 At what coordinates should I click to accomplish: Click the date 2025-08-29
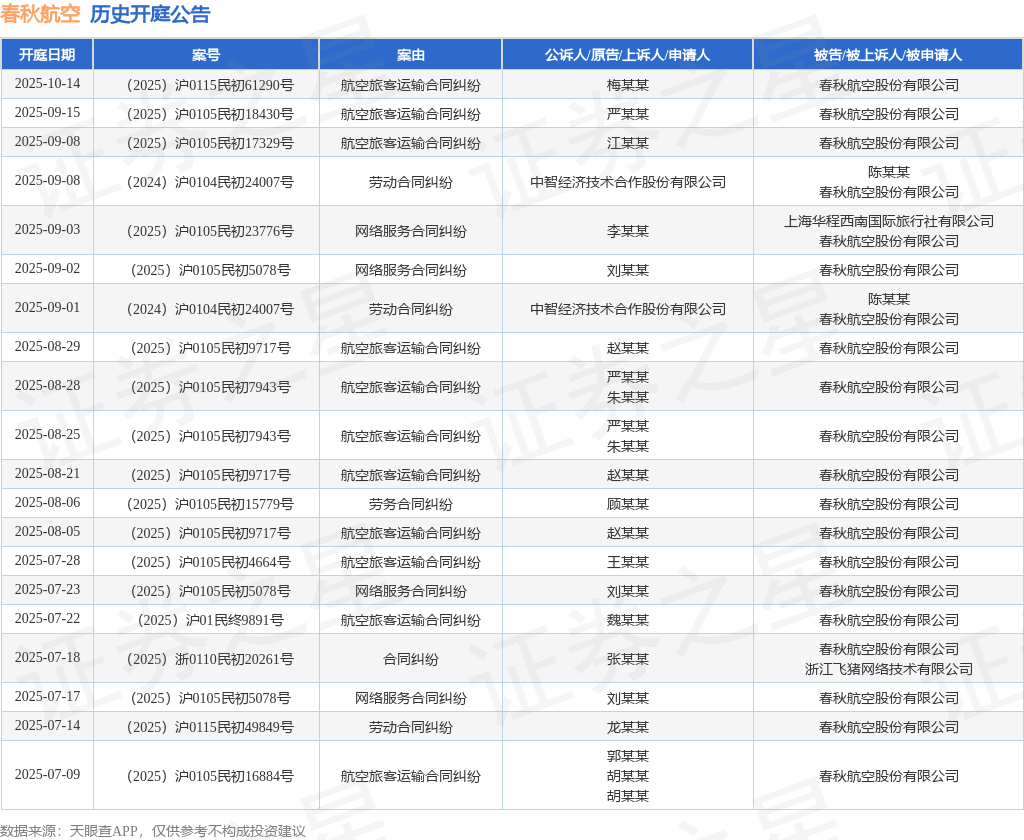tap(47, 346)
